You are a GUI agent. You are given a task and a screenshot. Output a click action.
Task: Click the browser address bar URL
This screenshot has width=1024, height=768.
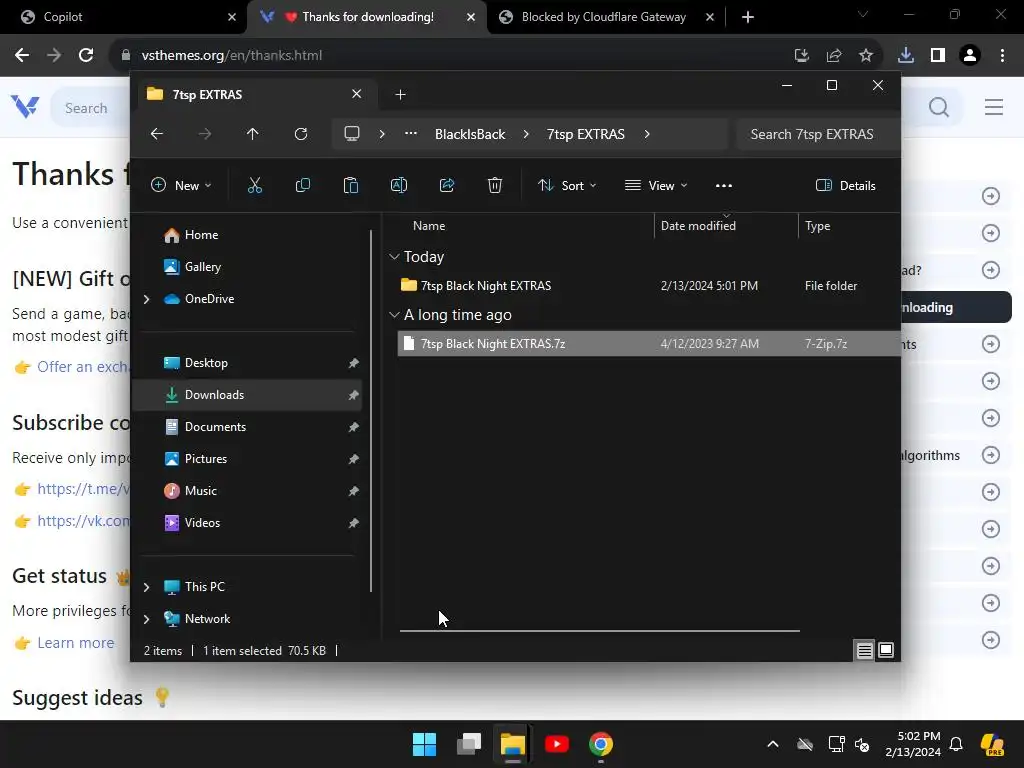coord(232,56)
